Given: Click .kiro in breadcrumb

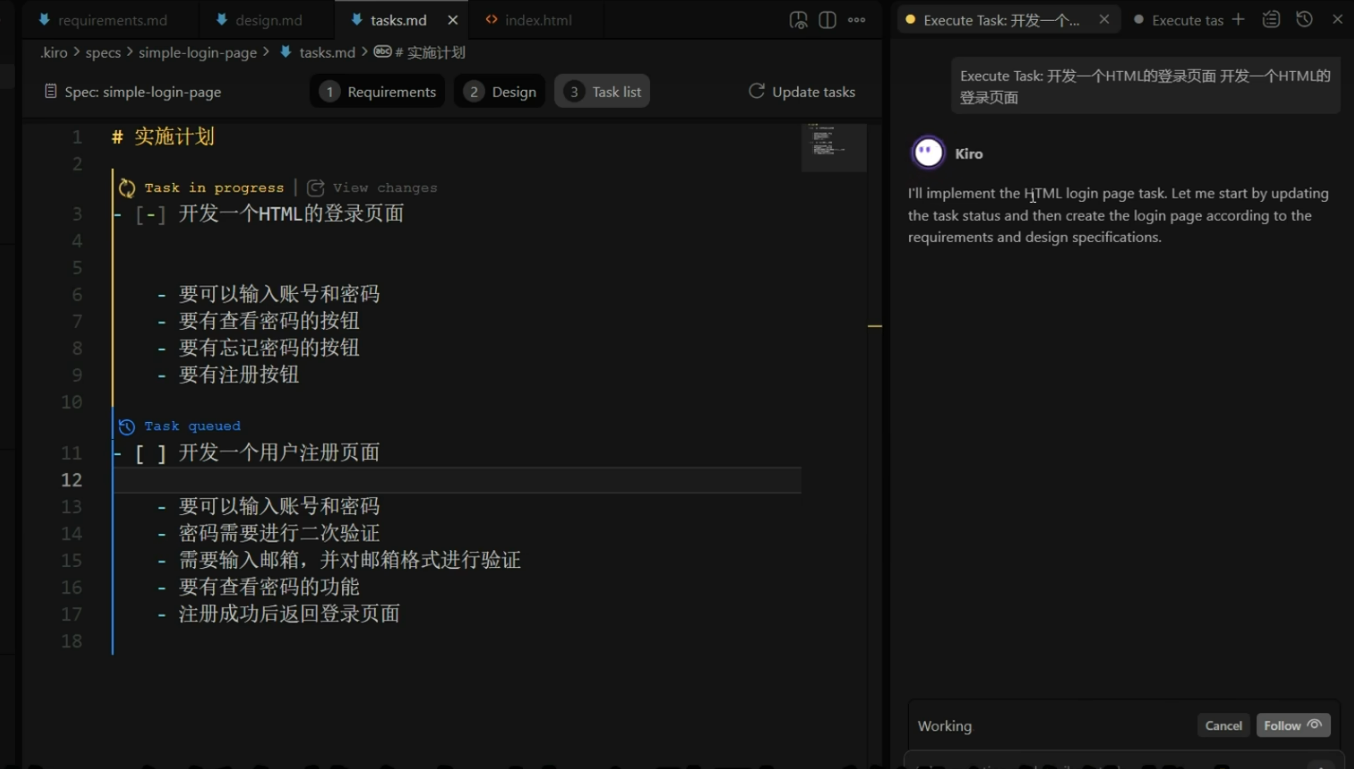Looking at the screenshot, I should pyautogui.click(x=54, y=52).
